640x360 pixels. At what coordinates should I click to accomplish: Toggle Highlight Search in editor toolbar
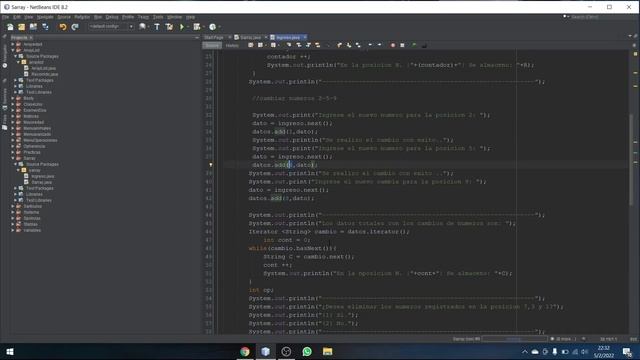[318, 45]
